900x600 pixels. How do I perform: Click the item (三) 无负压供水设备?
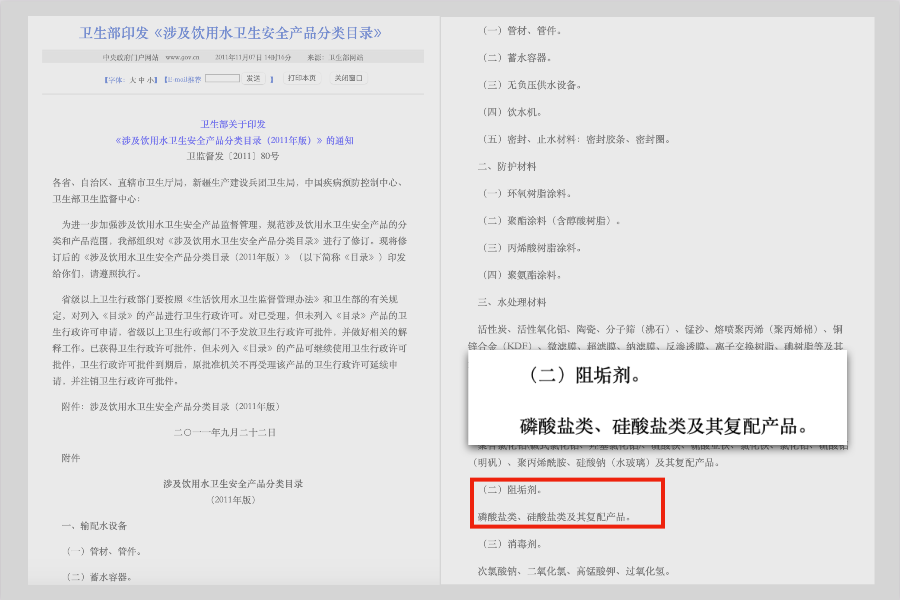coord(532,85)
